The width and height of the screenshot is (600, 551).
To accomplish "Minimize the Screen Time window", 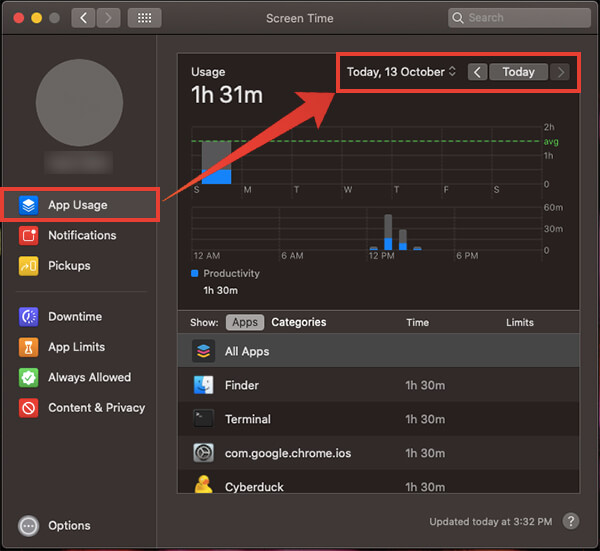I will coord(37,18).
